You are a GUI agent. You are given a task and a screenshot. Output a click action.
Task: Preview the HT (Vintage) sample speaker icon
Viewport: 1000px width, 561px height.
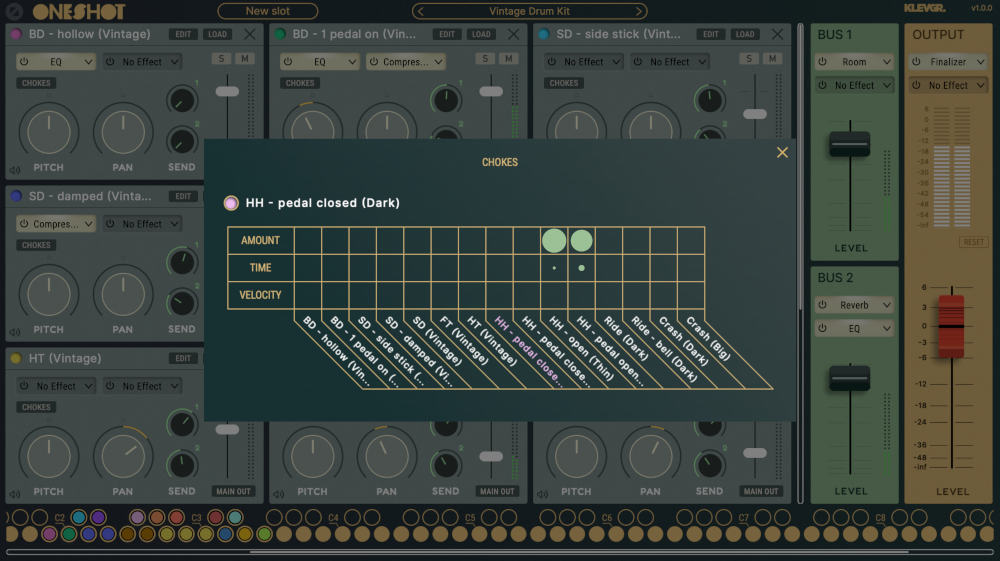(x=14, y=492)
